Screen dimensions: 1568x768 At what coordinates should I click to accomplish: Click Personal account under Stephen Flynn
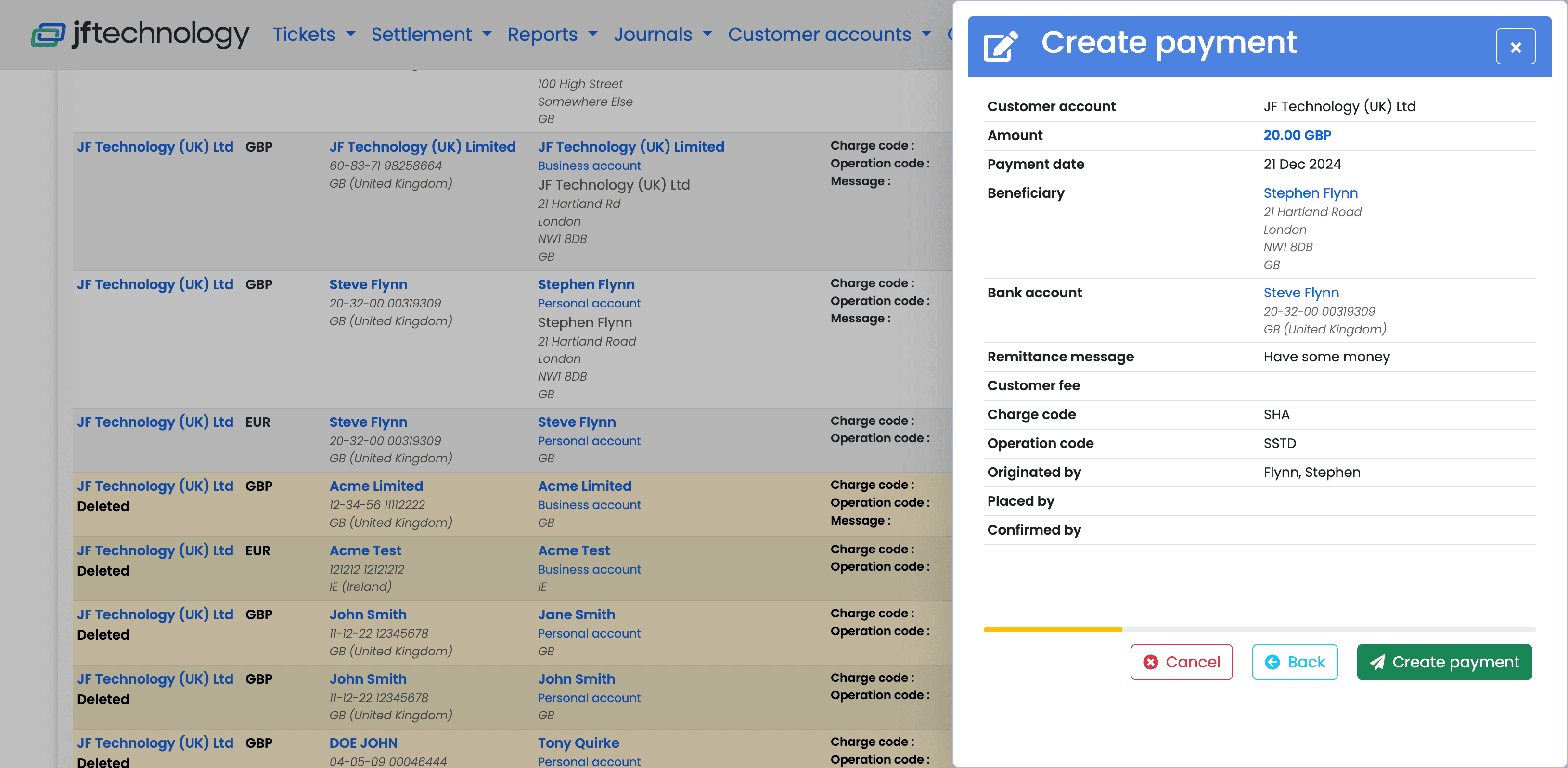coord(589,303)
